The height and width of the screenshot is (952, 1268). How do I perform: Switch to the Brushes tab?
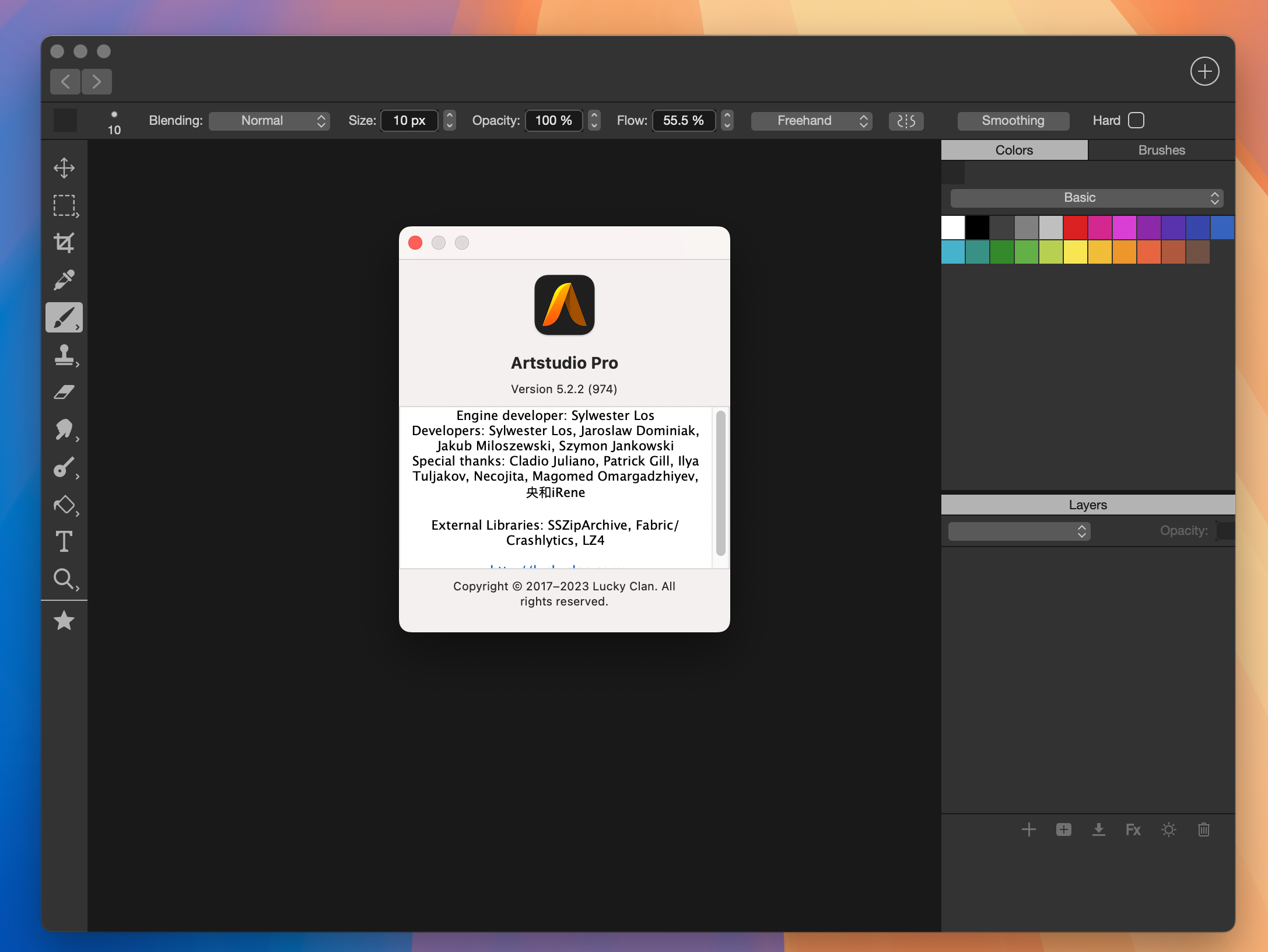click(x=1158, y=149)
